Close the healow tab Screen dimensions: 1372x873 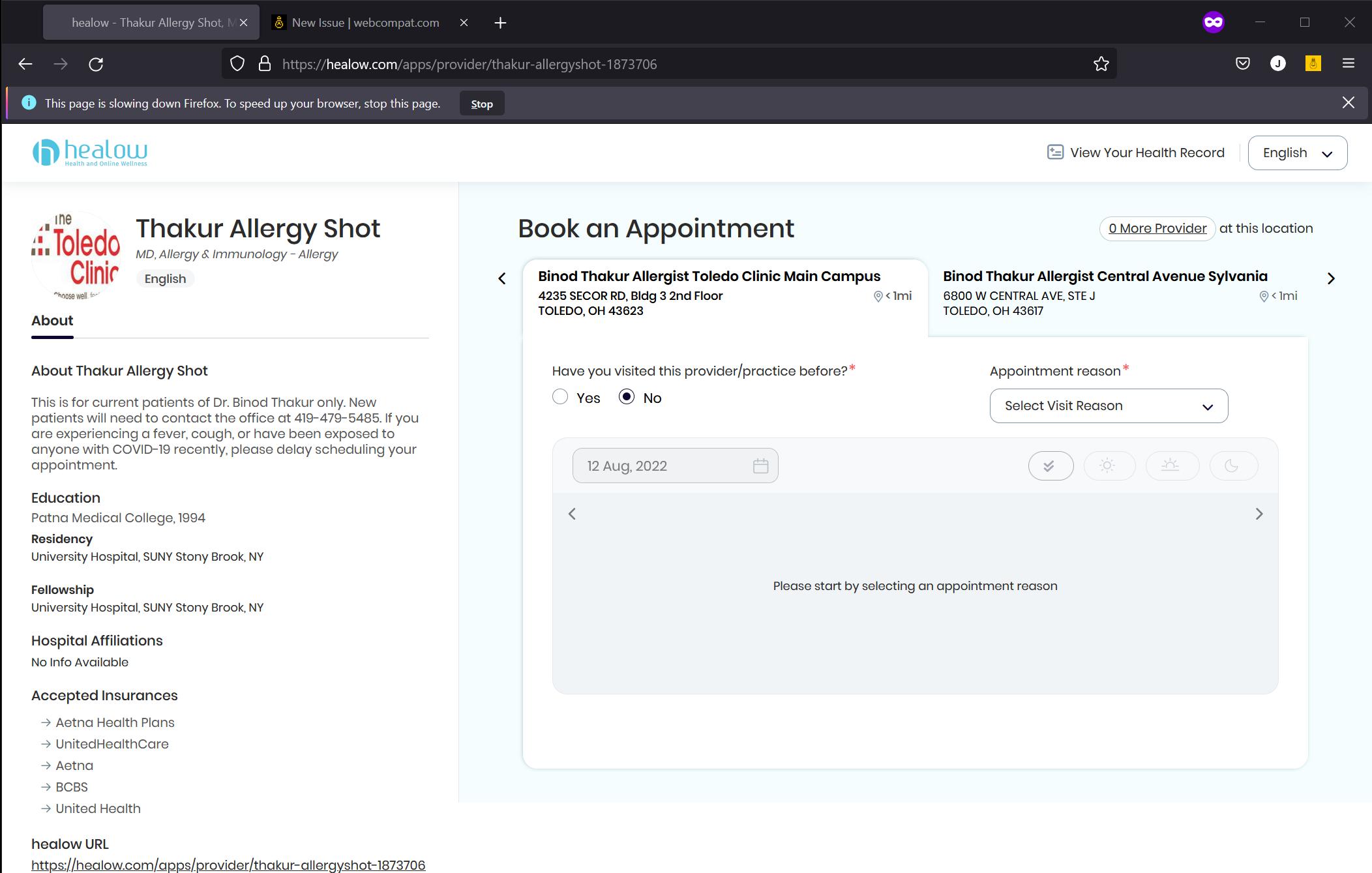pos(243,23)
